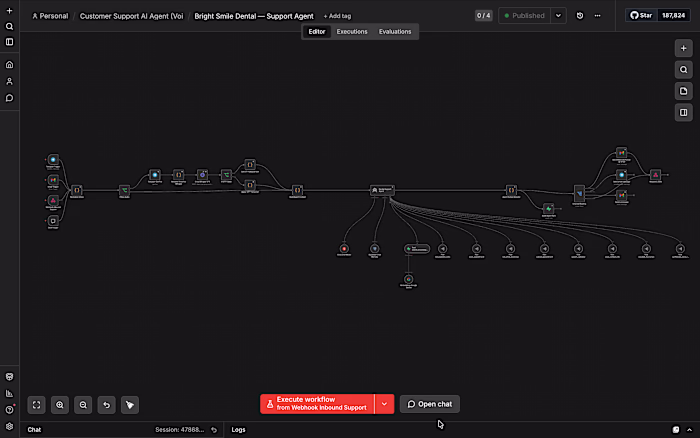This screenshot has height=438, width=700.
Task: Click the GitHub Star button
Action: point(641,16)
